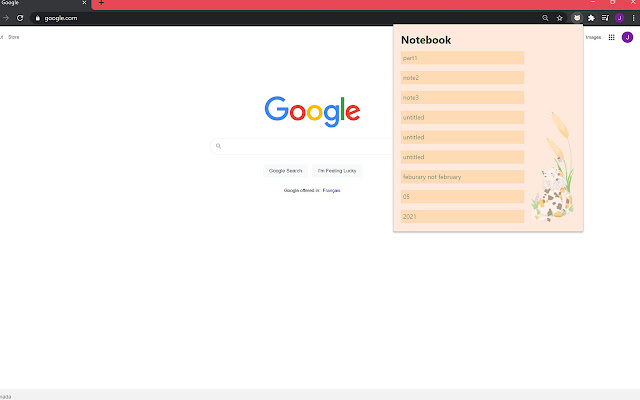Open the Chrome three-dot menu
Screen dimensions: 640x400
pos(633,18)
